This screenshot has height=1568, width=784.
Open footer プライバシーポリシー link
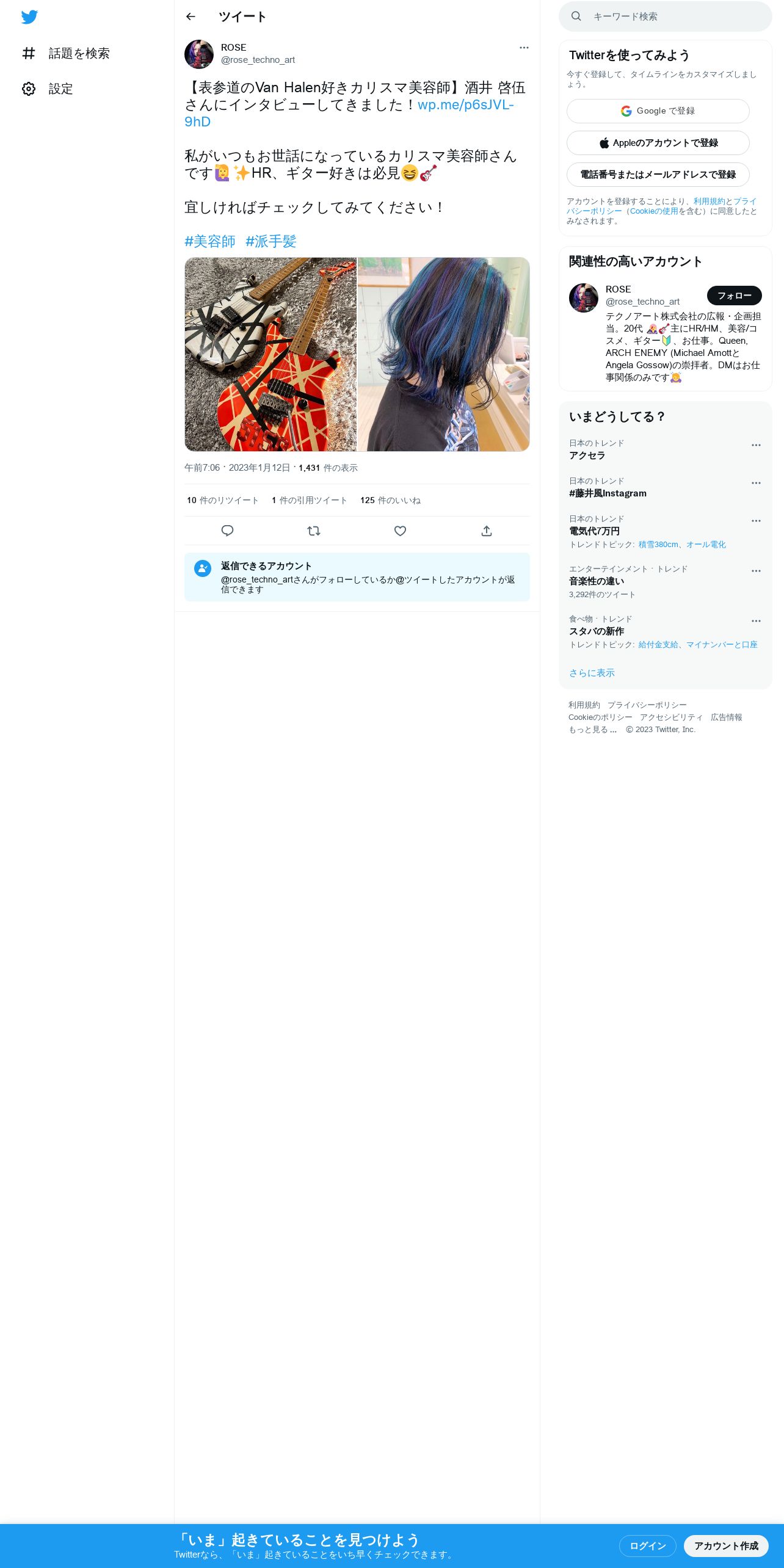pos(647,705)
